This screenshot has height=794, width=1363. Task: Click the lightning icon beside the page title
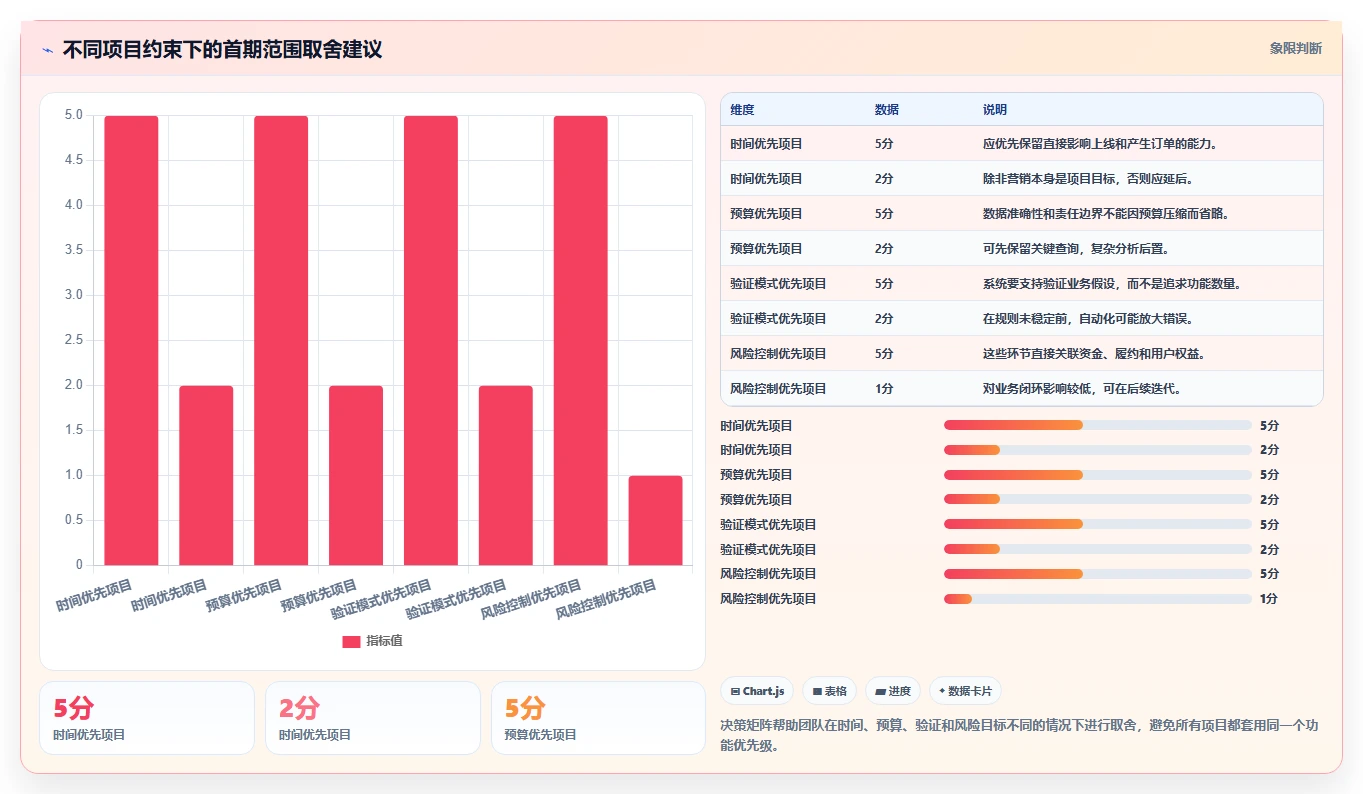click(48, 50)
